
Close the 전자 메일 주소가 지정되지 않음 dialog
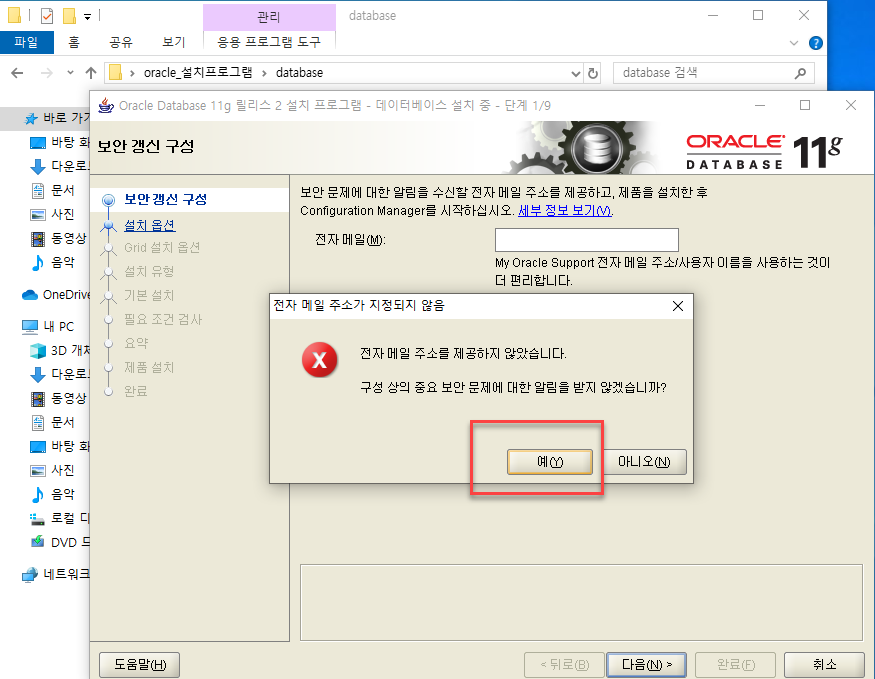click(x=677, y=306)
